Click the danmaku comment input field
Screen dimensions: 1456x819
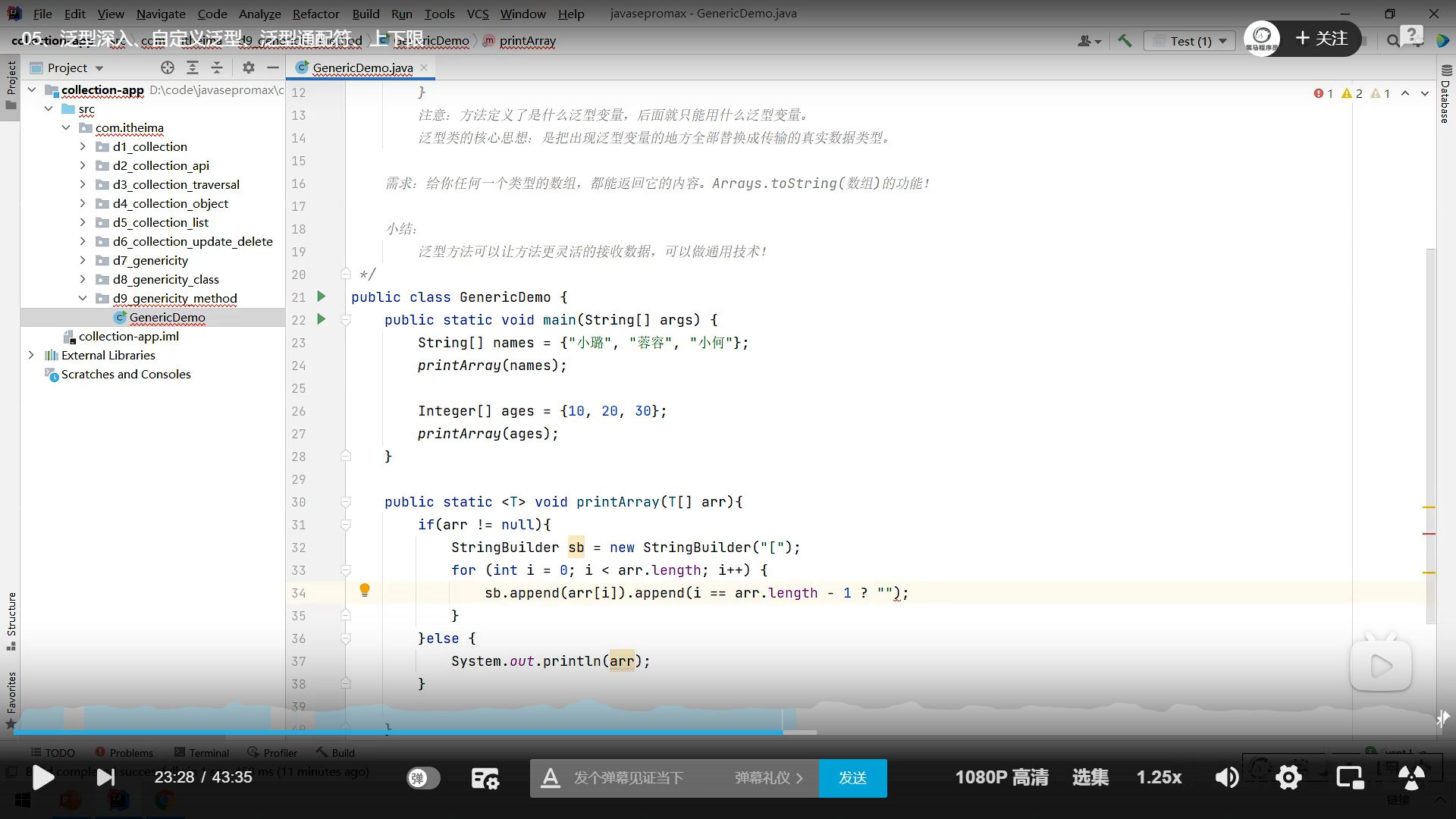pyautogui.click(x=629, y=778)
